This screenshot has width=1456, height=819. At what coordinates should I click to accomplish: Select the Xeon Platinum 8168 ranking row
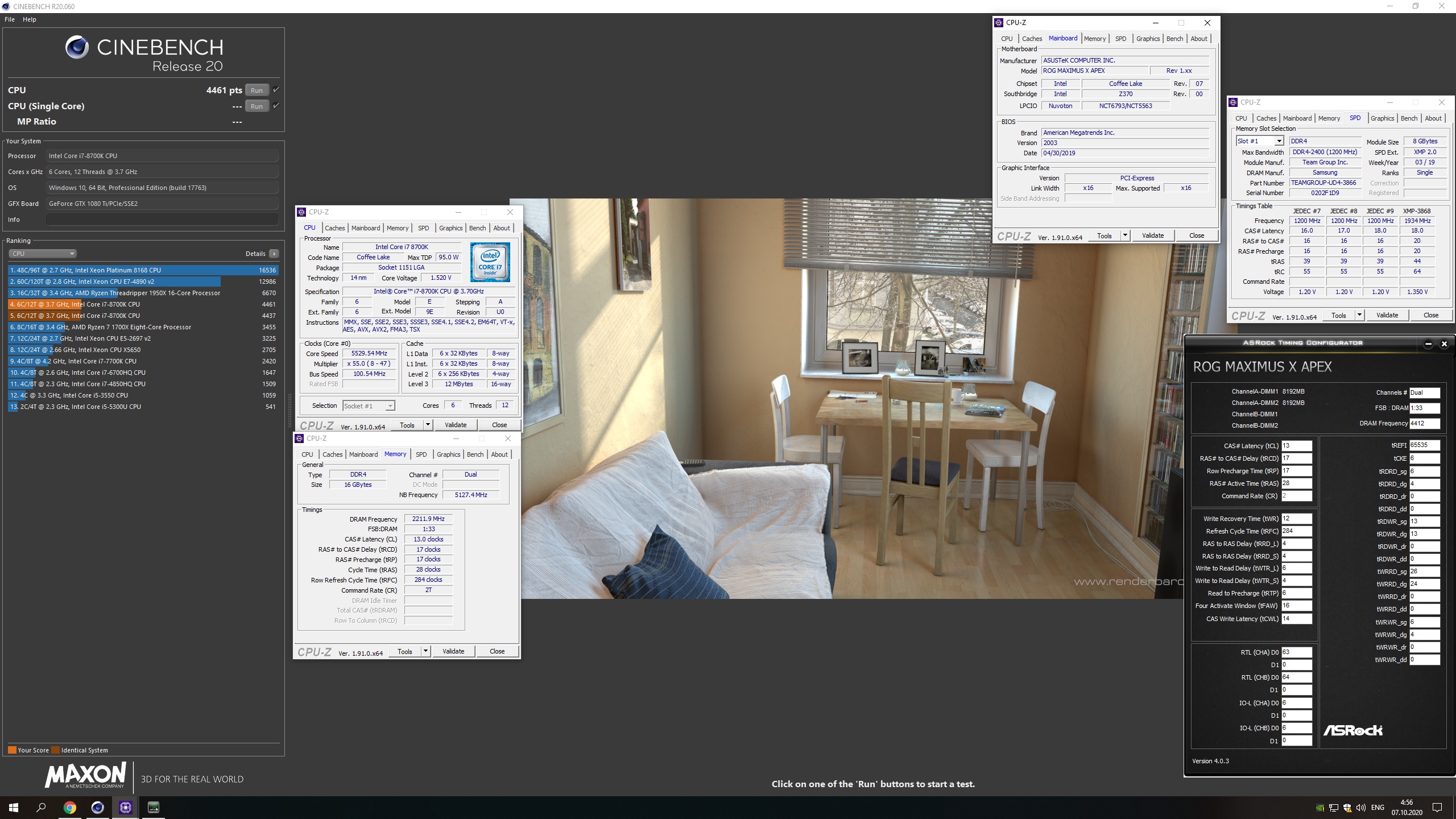click(143, 270)
